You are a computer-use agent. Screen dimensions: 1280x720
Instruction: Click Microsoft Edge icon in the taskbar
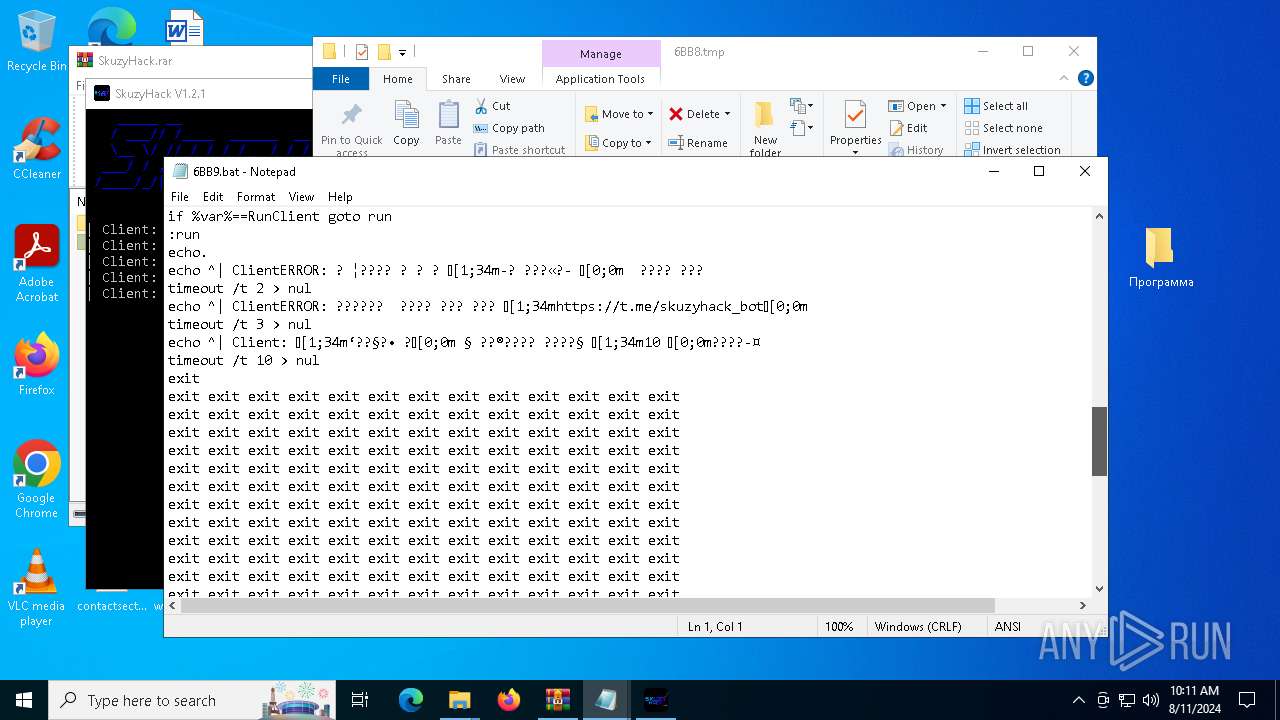click(411, 700)
